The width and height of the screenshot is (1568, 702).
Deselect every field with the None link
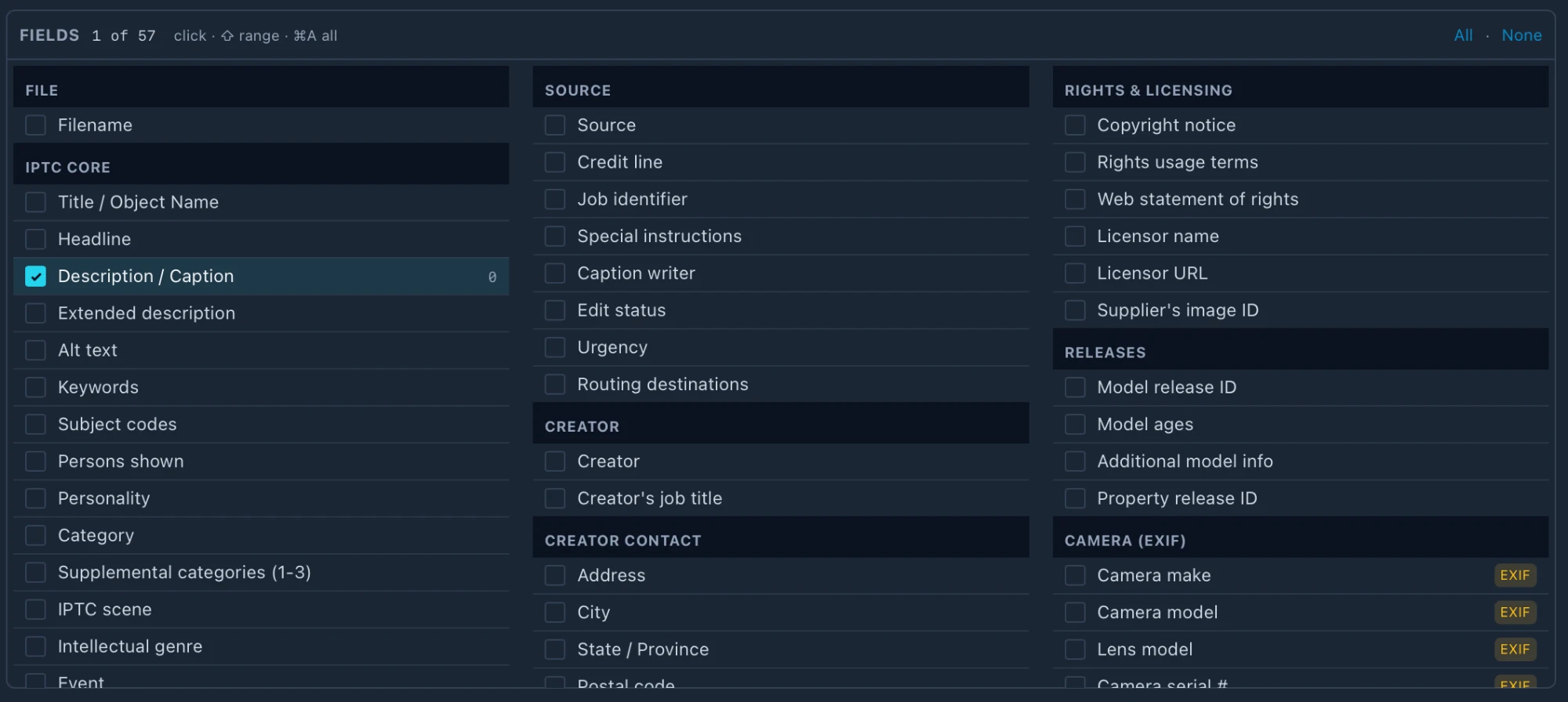(x=1521, y=35)
